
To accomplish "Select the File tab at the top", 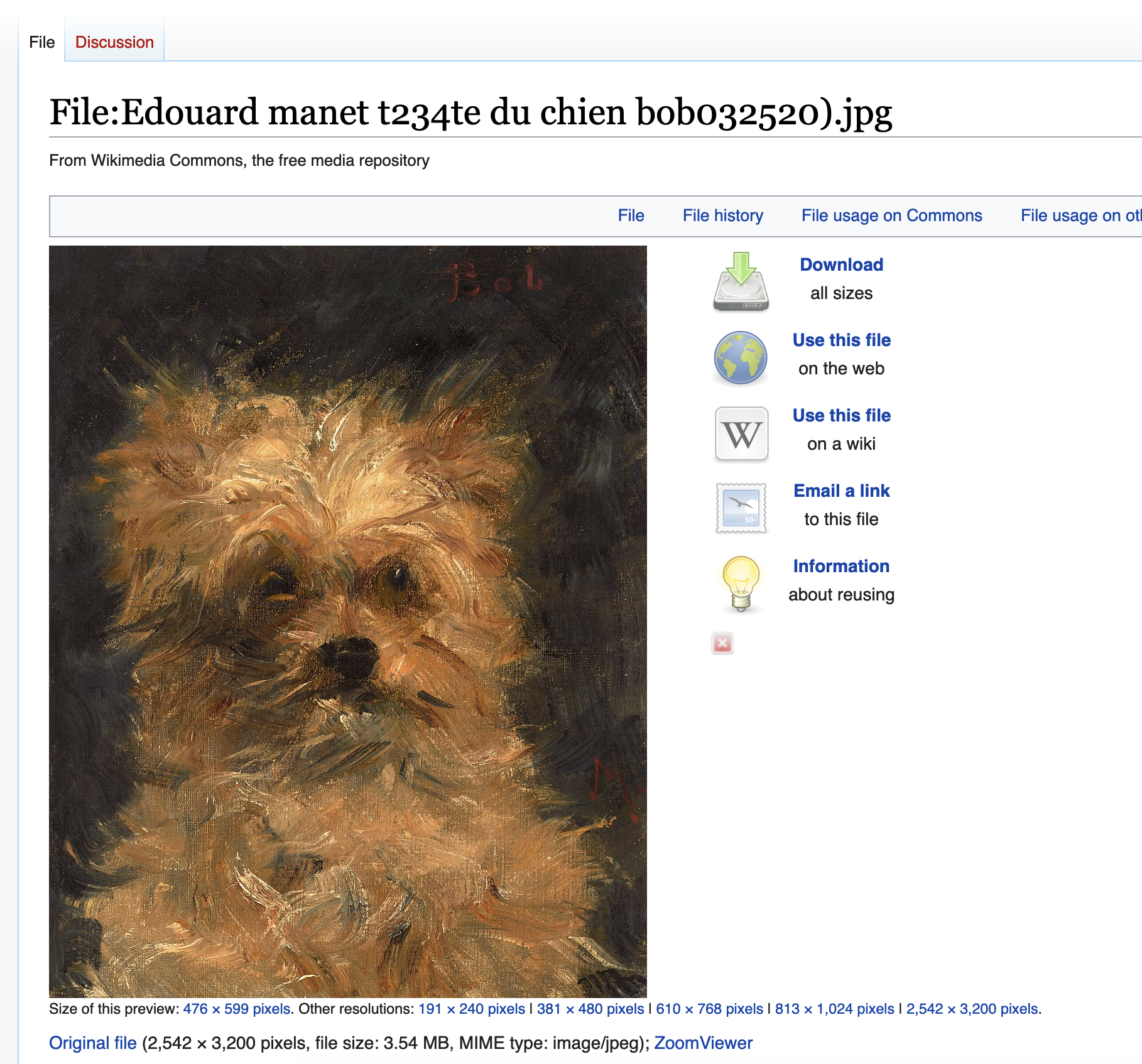I will [42, 42].
